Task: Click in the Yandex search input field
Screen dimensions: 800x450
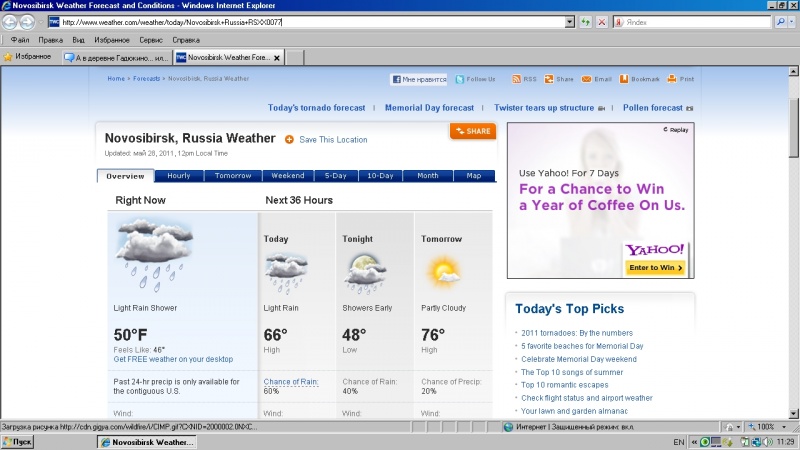Action: click(690, 21)
